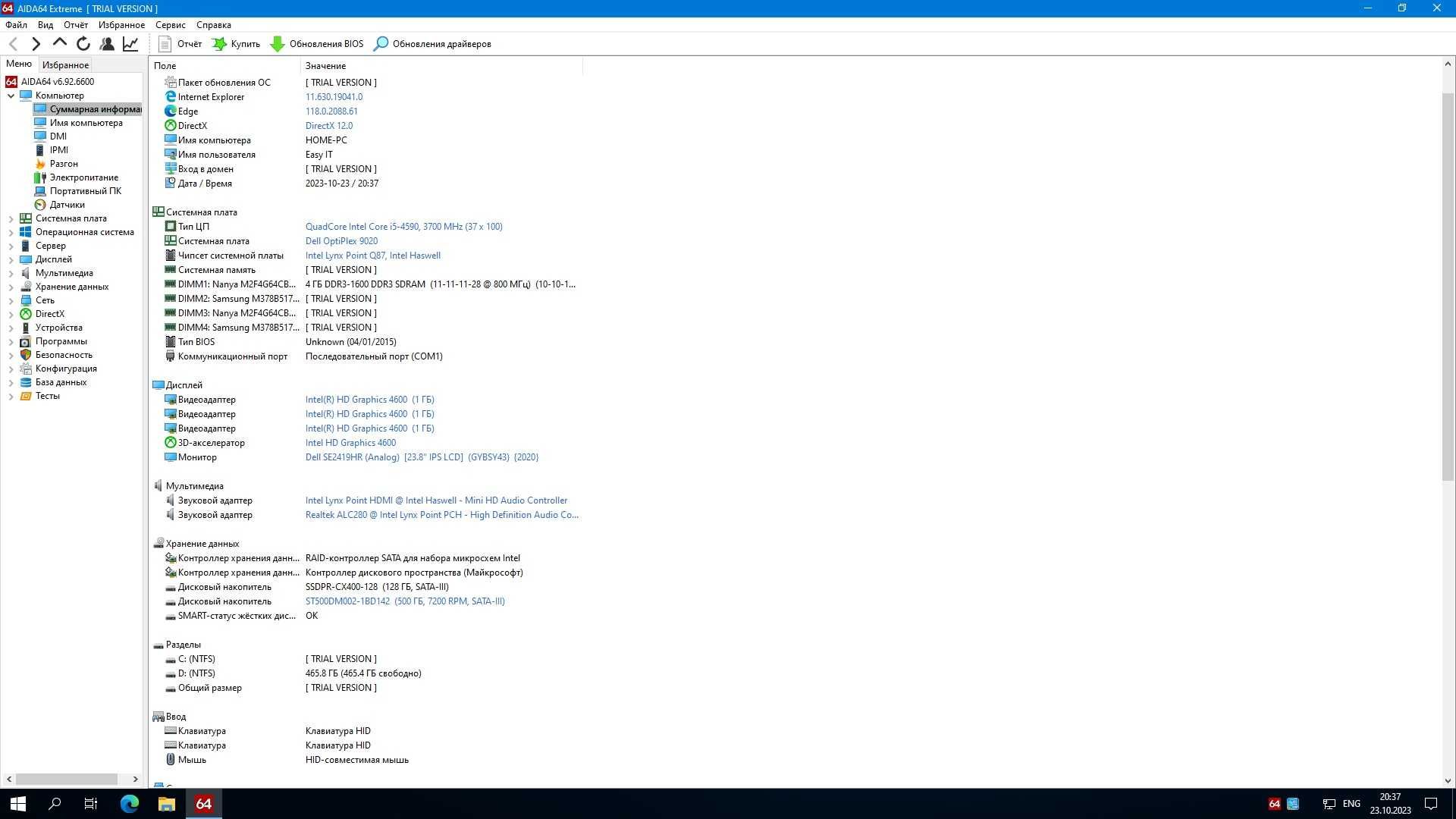1456x819 pixels.
Task: Open the Избранное menu in menu bar
Action: pos(121,25)
